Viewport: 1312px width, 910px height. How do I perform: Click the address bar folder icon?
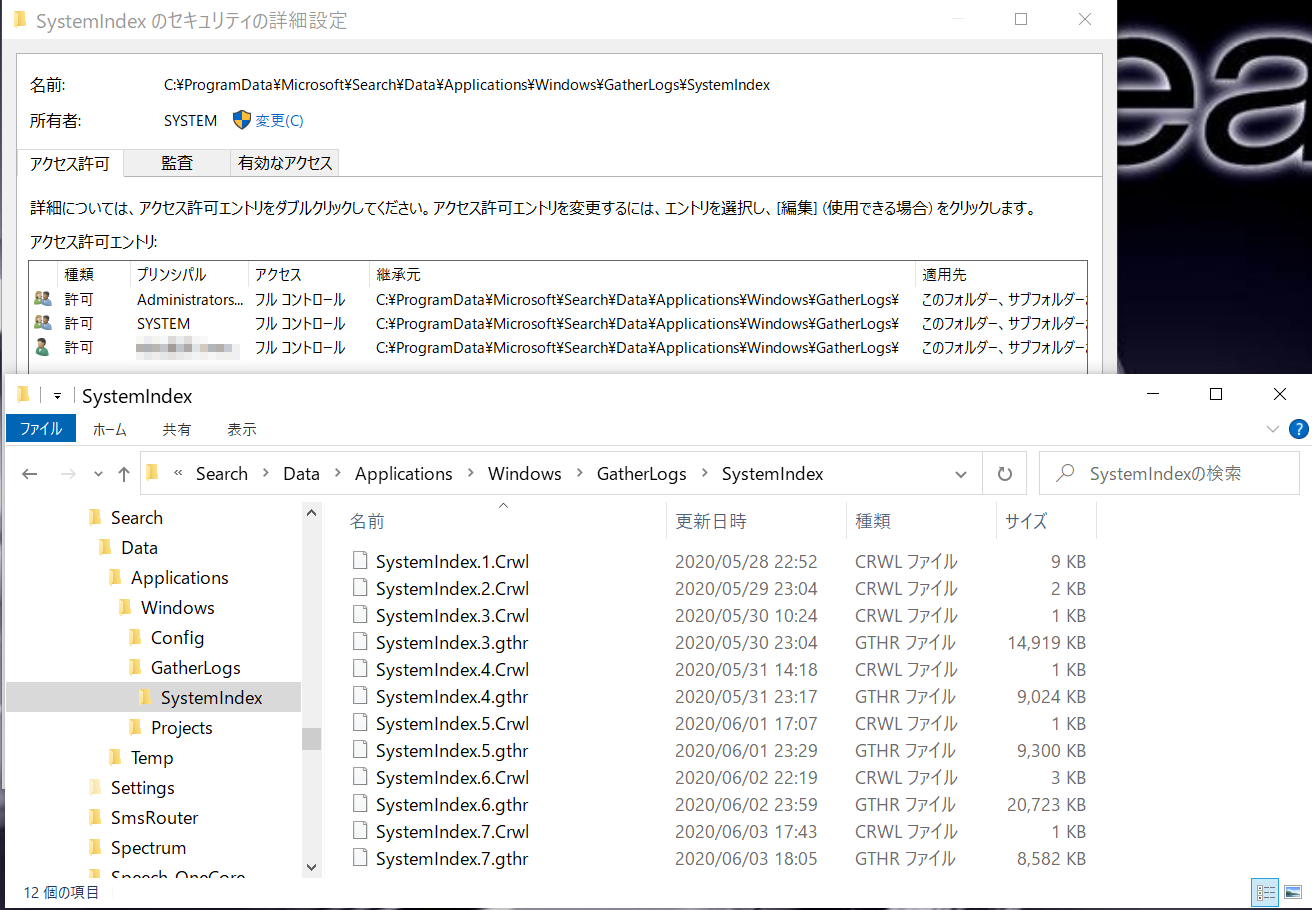152,473
